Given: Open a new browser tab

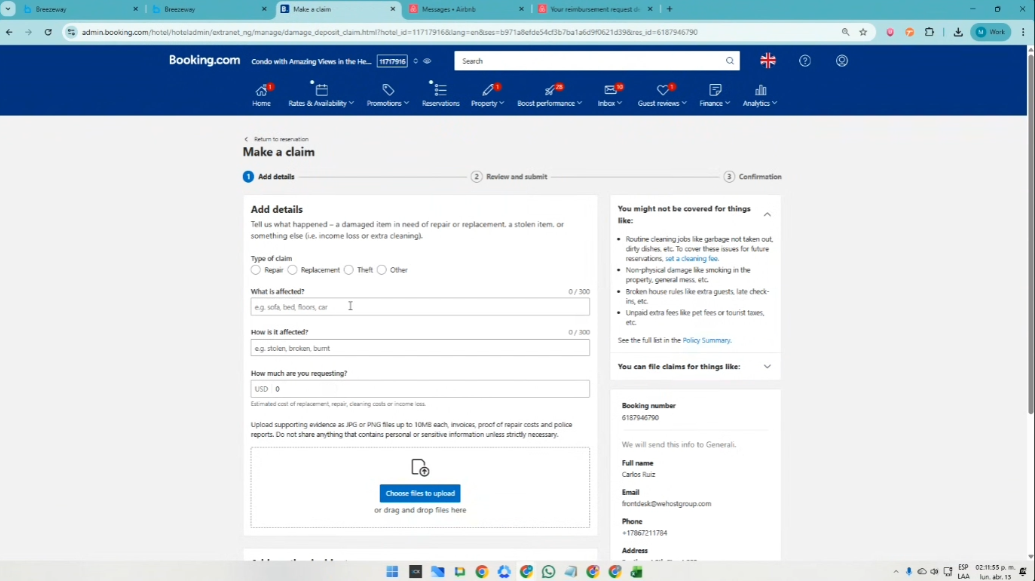Looking at the screenshot, I should point(669,9).
